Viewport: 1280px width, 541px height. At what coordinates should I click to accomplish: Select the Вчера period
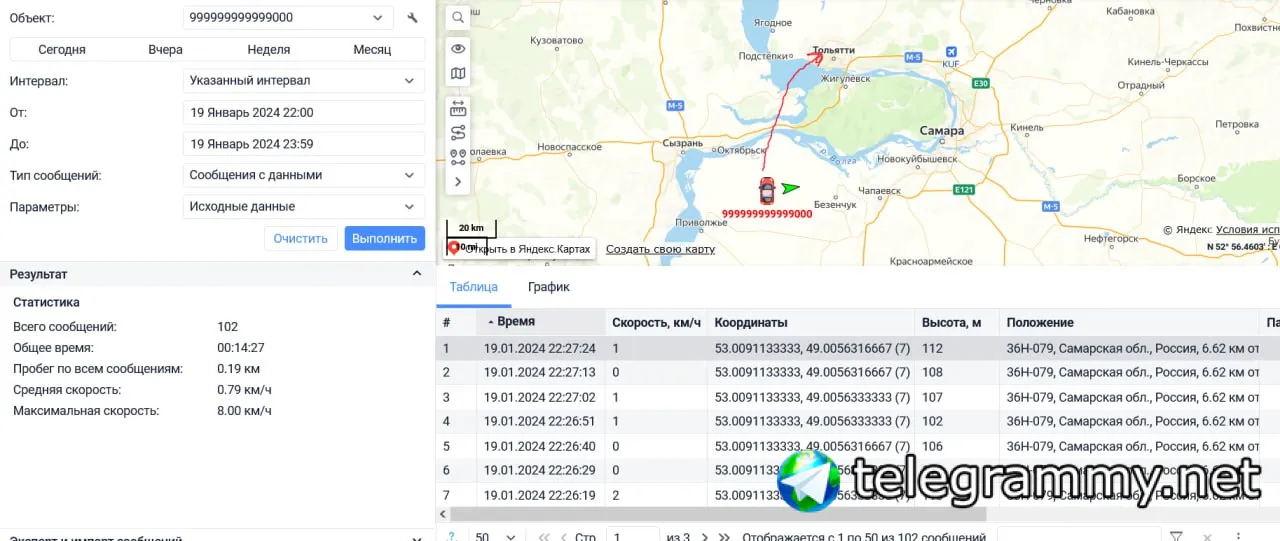tap(166, 50)
